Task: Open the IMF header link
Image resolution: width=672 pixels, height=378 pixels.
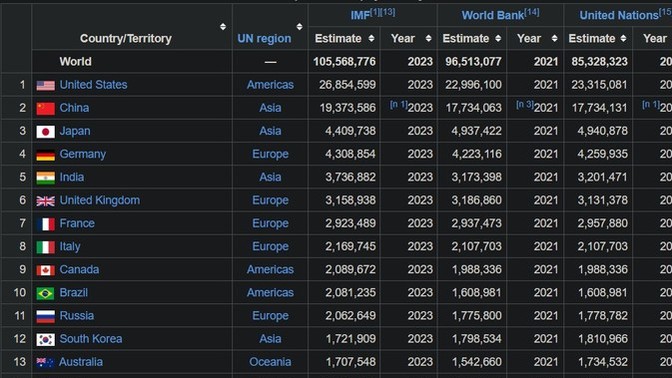Action: pos(360,16)
